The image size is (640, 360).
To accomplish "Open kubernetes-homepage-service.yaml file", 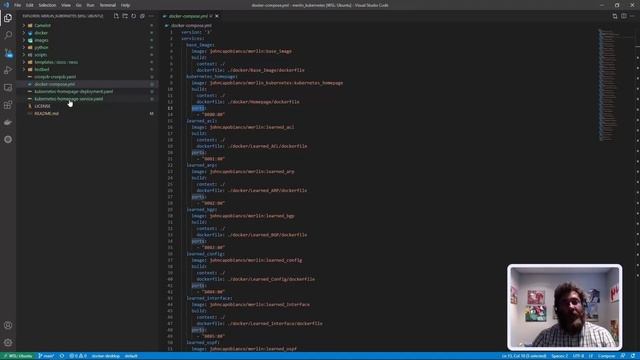I will [x=69, y=99].
